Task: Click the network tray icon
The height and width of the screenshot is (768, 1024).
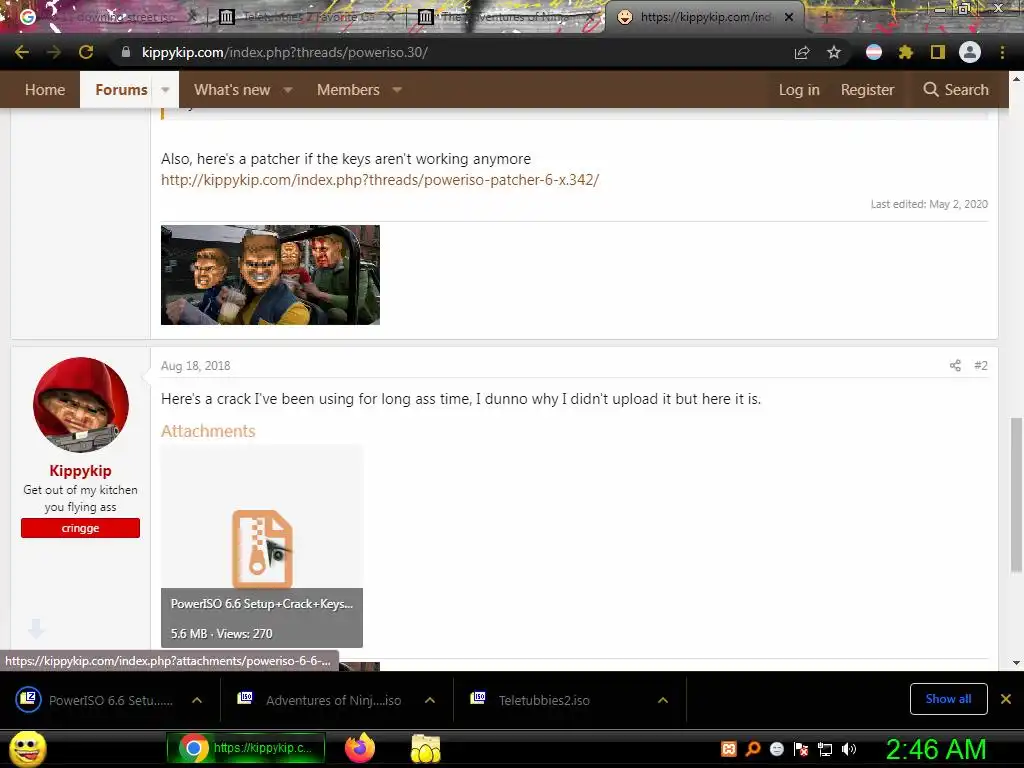Action: coord(825,749)
